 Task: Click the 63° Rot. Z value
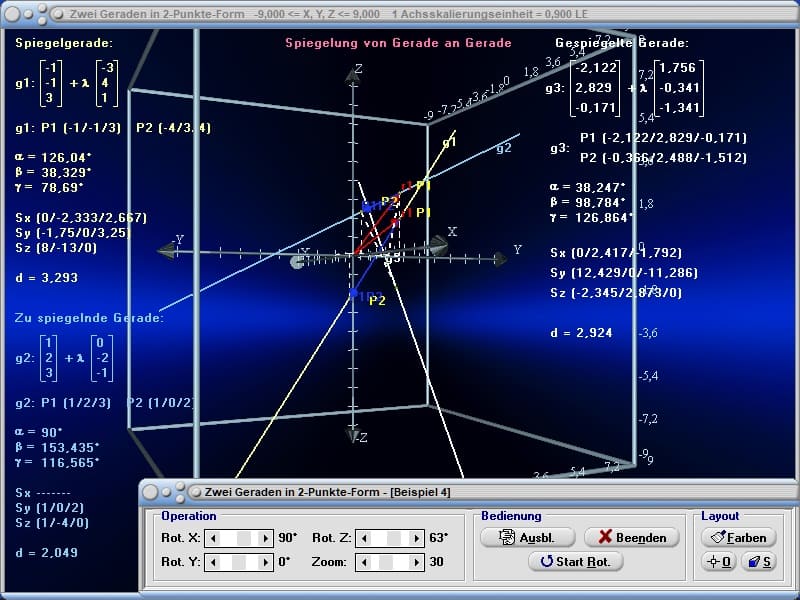(x=438, y=538)
